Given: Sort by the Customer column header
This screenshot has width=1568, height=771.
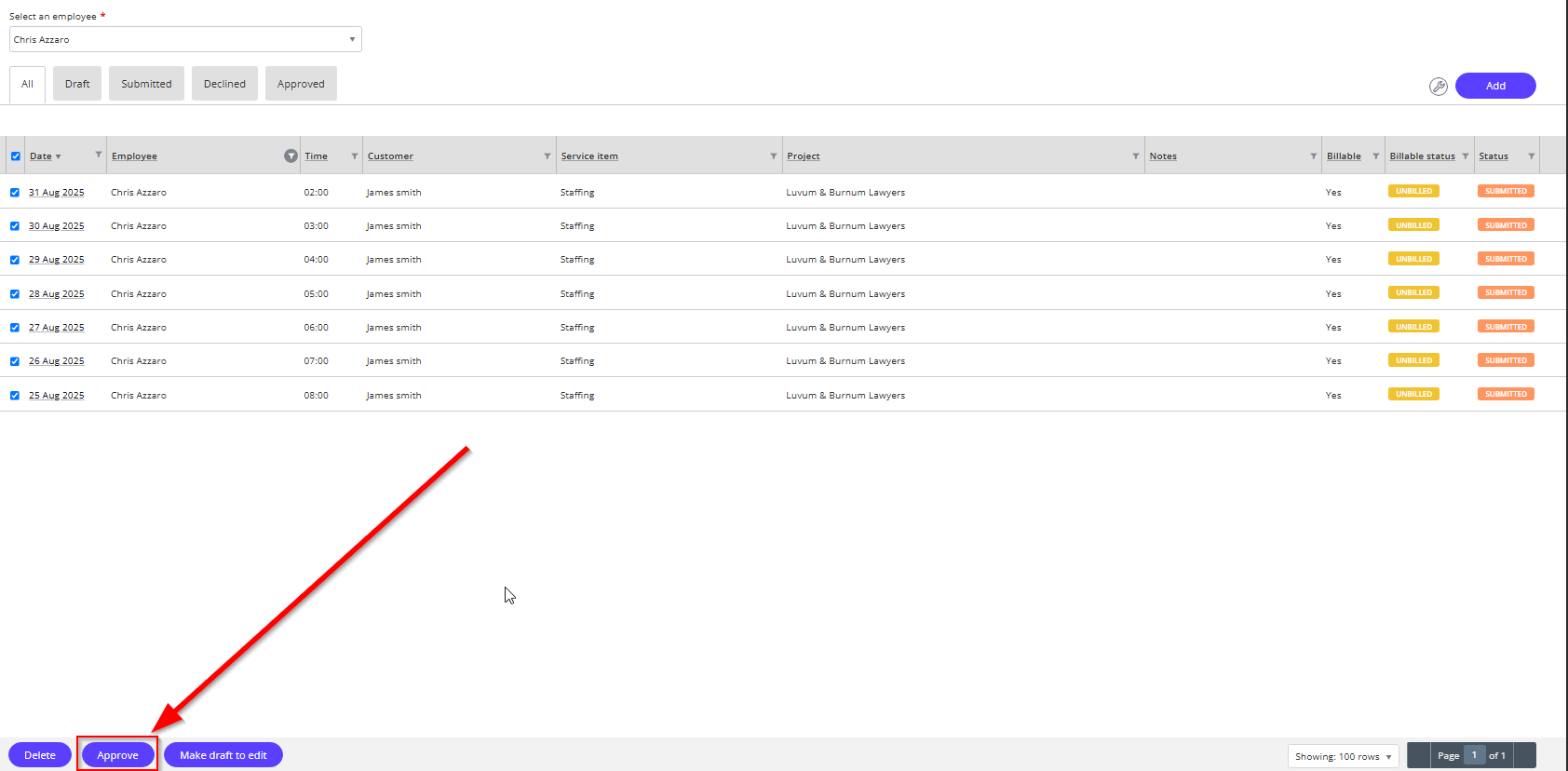Looking at the screenshot, I should (x=390, y=156).
